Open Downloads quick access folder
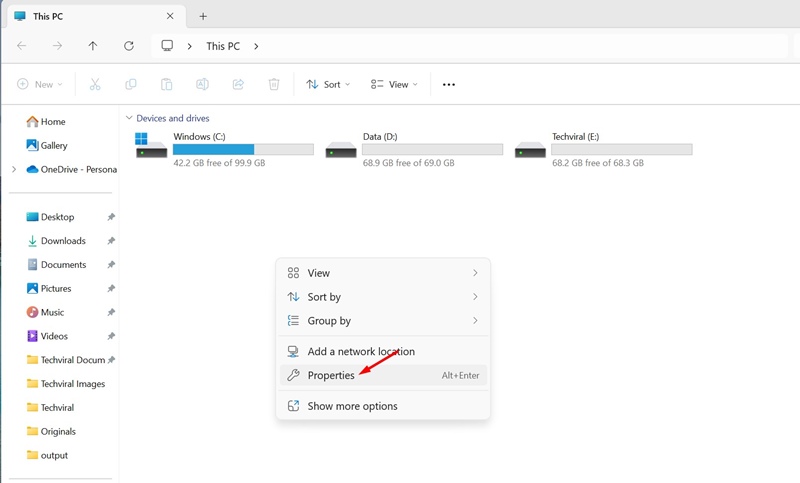Image resolution: width=800 pixels, height=483 pixels. (56, 241)
